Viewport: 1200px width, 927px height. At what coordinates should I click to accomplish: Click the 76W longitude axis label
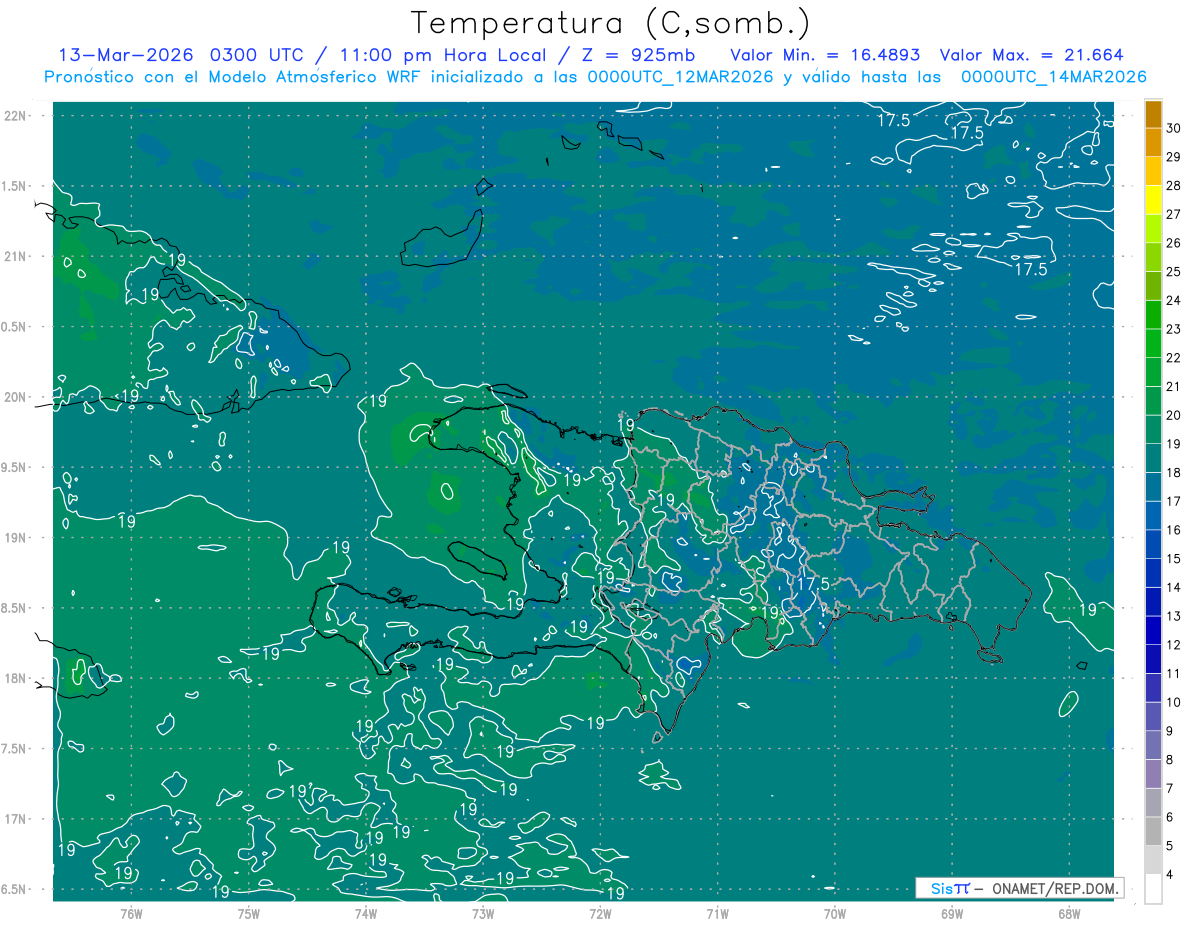tap(131, 913)
